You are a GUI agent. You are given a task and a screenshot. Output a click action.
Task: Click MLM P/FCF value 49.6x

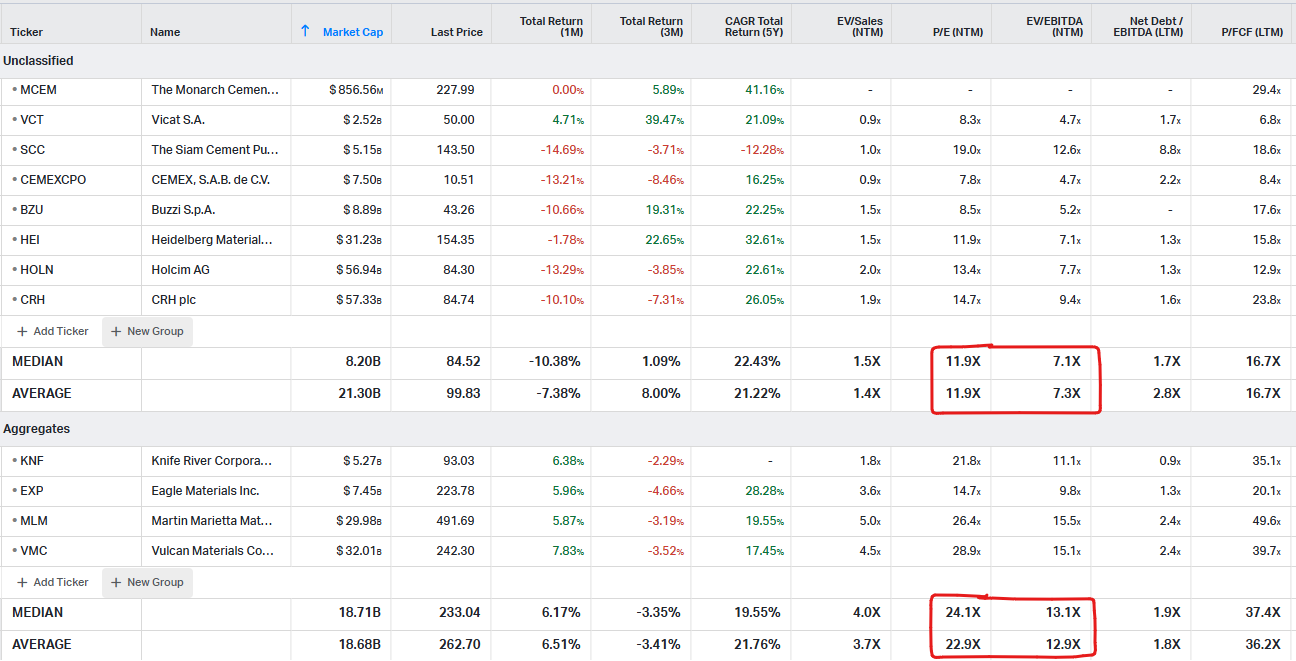(1267, 521)
